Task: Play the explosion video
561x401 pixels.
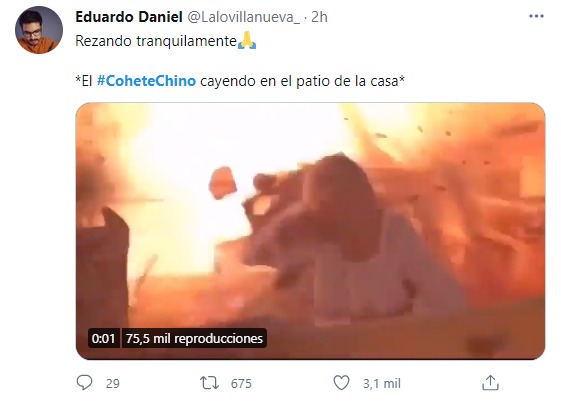Action: (310, 231)
